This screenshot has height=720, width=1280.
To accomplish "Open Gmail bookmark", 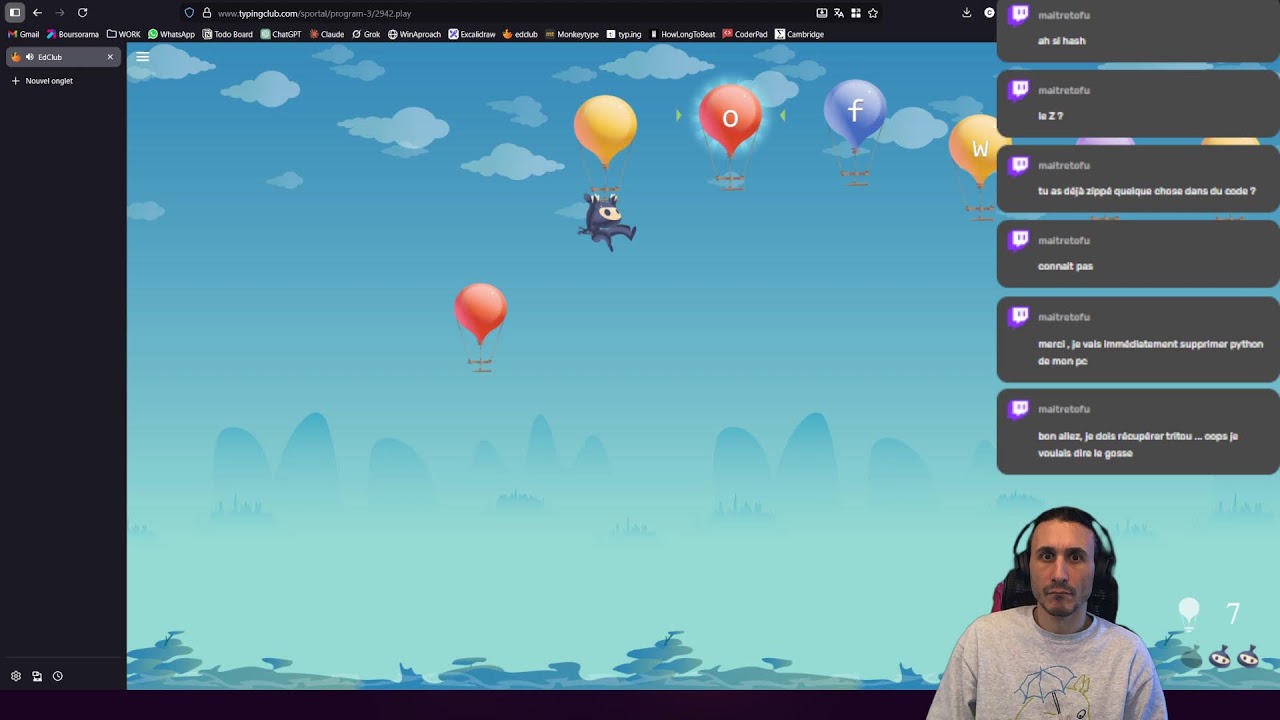I will (x=24, y=34).
